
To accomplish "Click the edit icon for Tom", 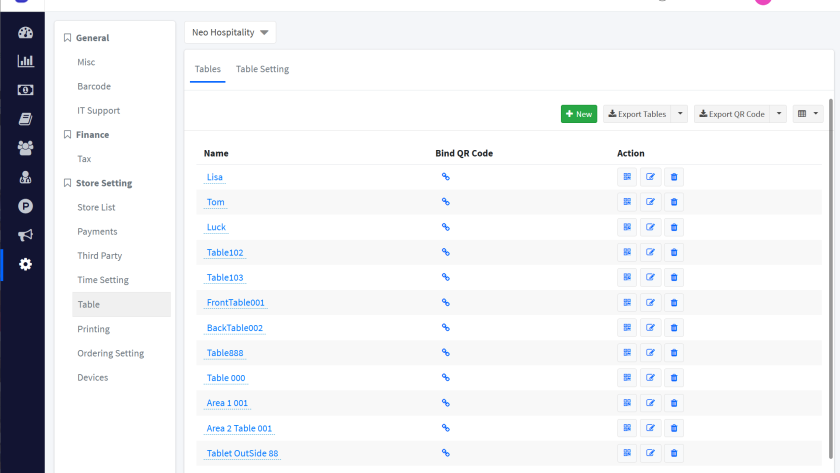I will pyautogui.click(x=650, y=202).
